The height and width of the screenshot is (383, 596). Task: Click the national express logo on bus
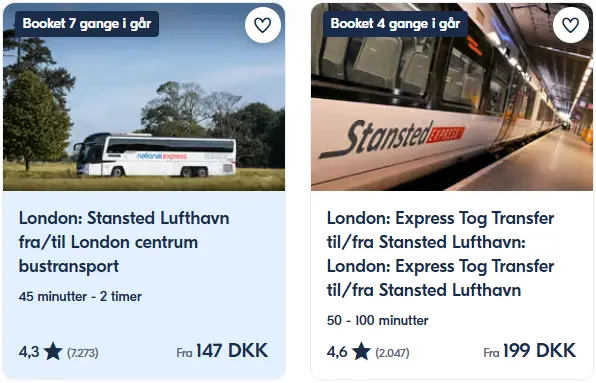point(162,156)
